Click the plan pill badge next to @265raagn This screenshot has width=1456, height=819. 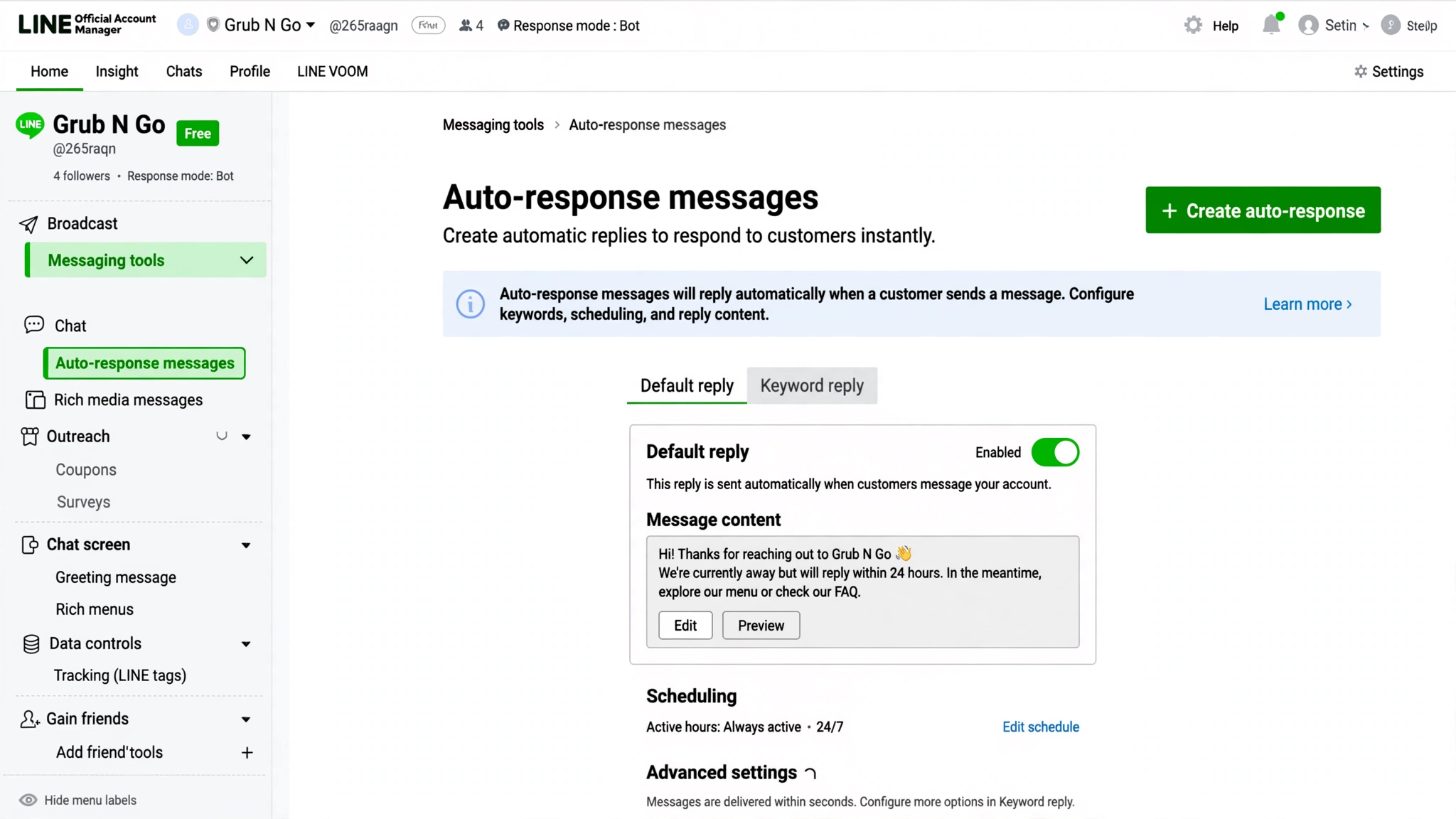[428, 26]
